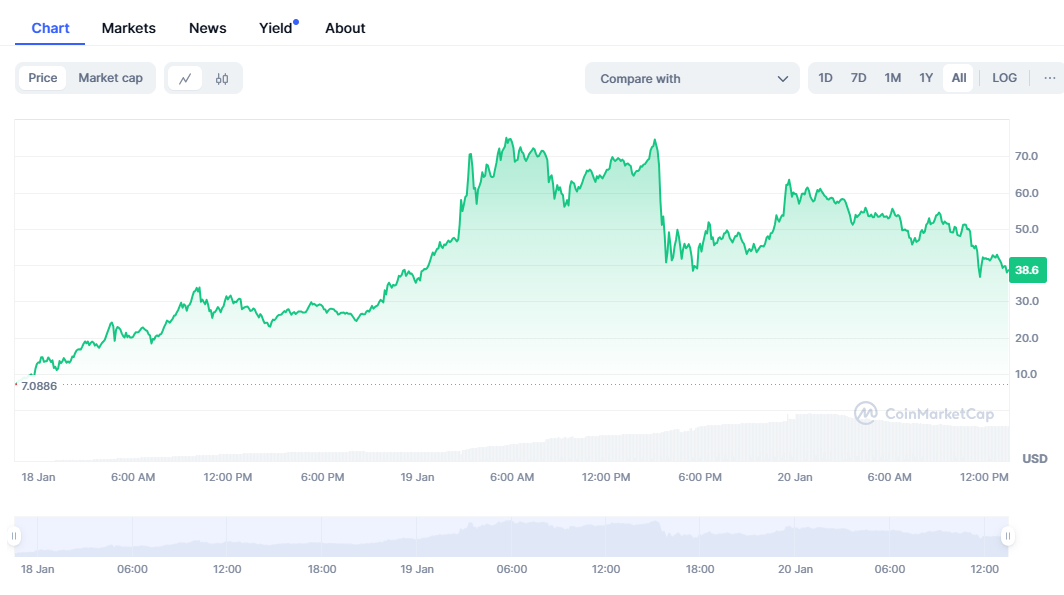Switch to the News tab
1064x595 pixels.
(x=208, y=28)
